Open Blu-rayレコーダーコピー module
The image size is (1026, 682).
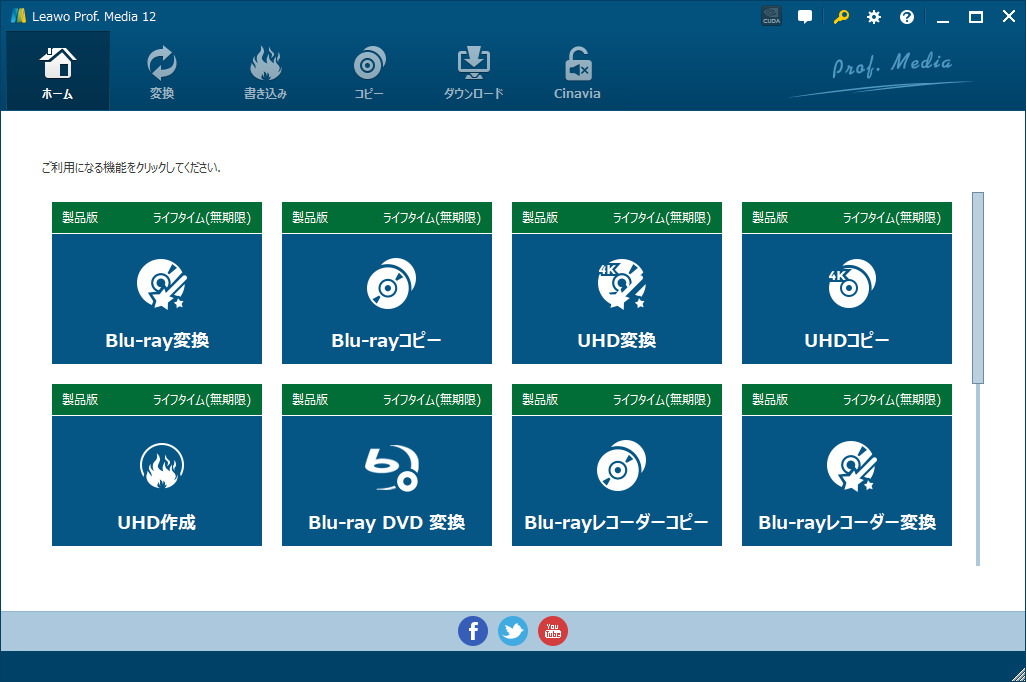tap(617, 481)
